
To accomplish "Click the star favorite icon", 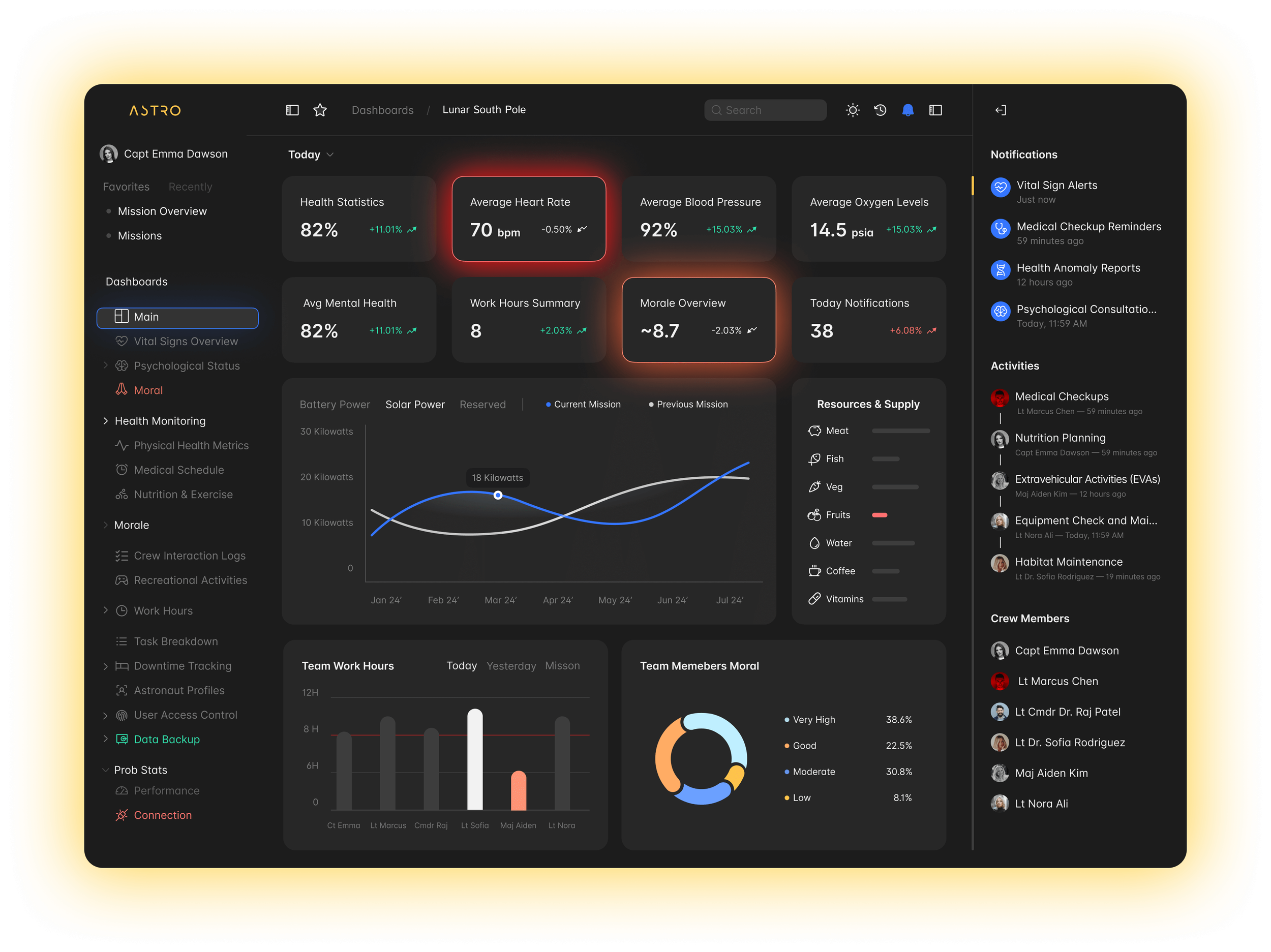I will (320, 110).
